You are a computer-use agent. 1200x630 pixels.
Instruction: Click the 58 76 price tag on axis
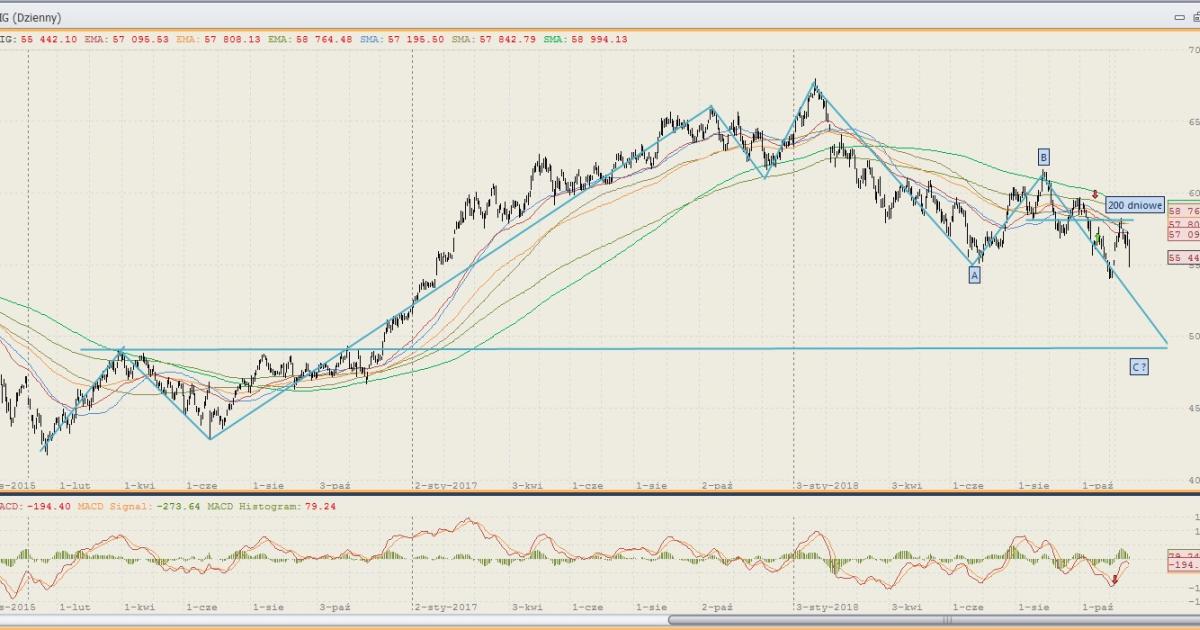pyautogui.click(x=1183, y=212)
